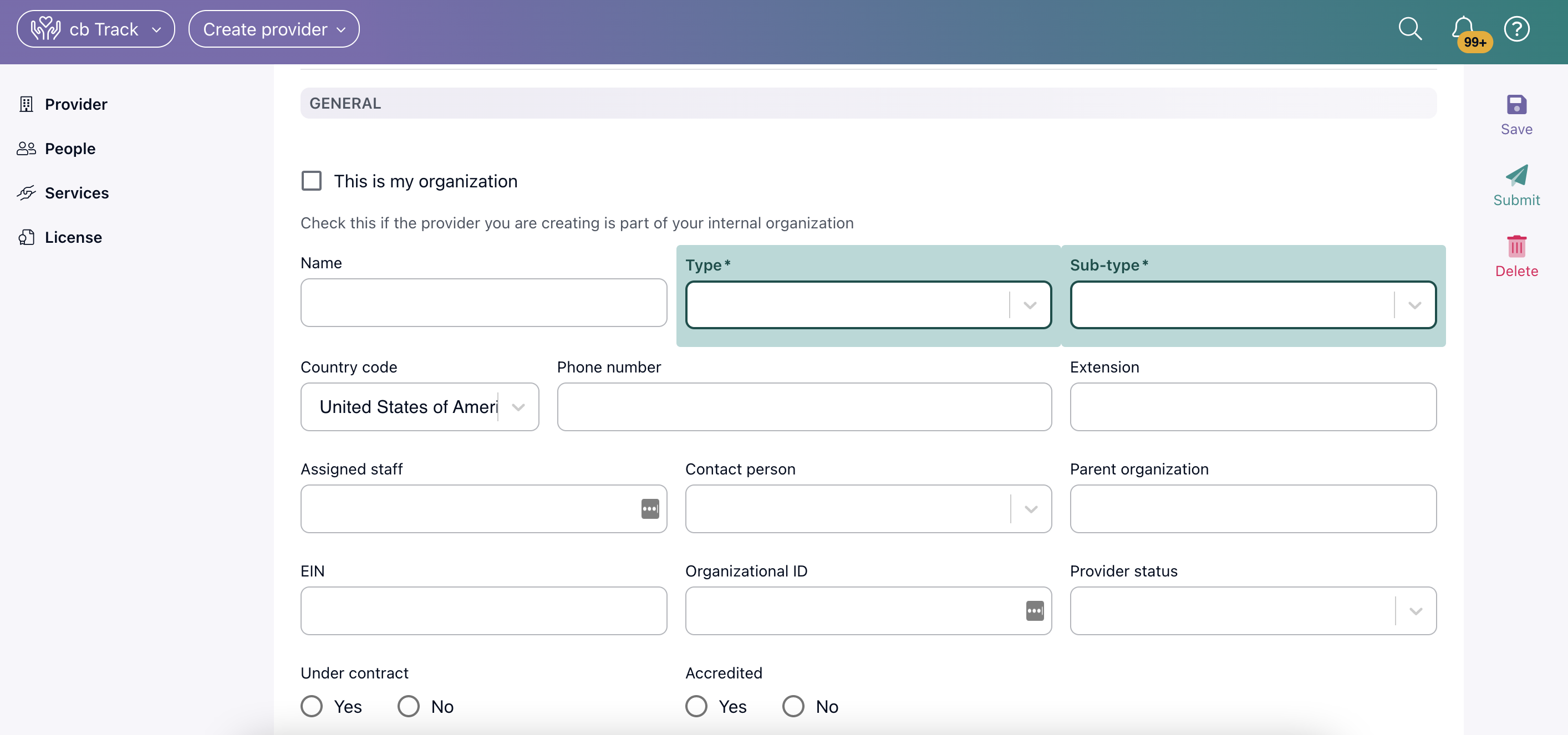1568x735 pixels.
Task: Click the Provider building icon in sidebar
Action: point(26,104)
